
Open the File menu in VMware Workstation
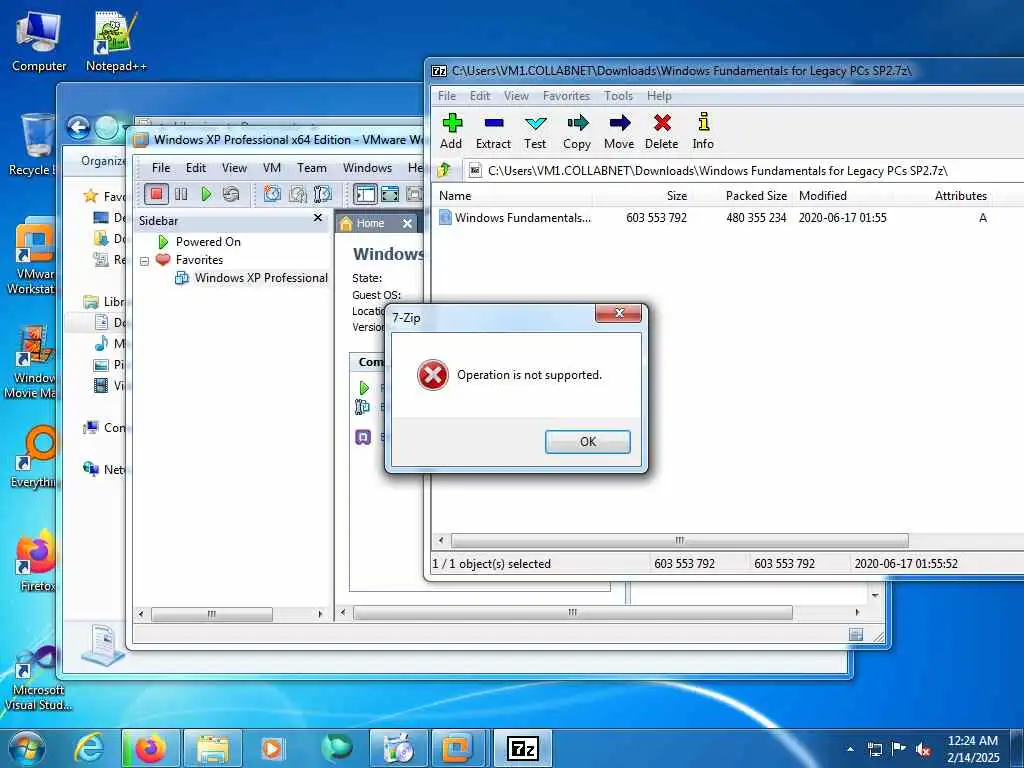161,168
